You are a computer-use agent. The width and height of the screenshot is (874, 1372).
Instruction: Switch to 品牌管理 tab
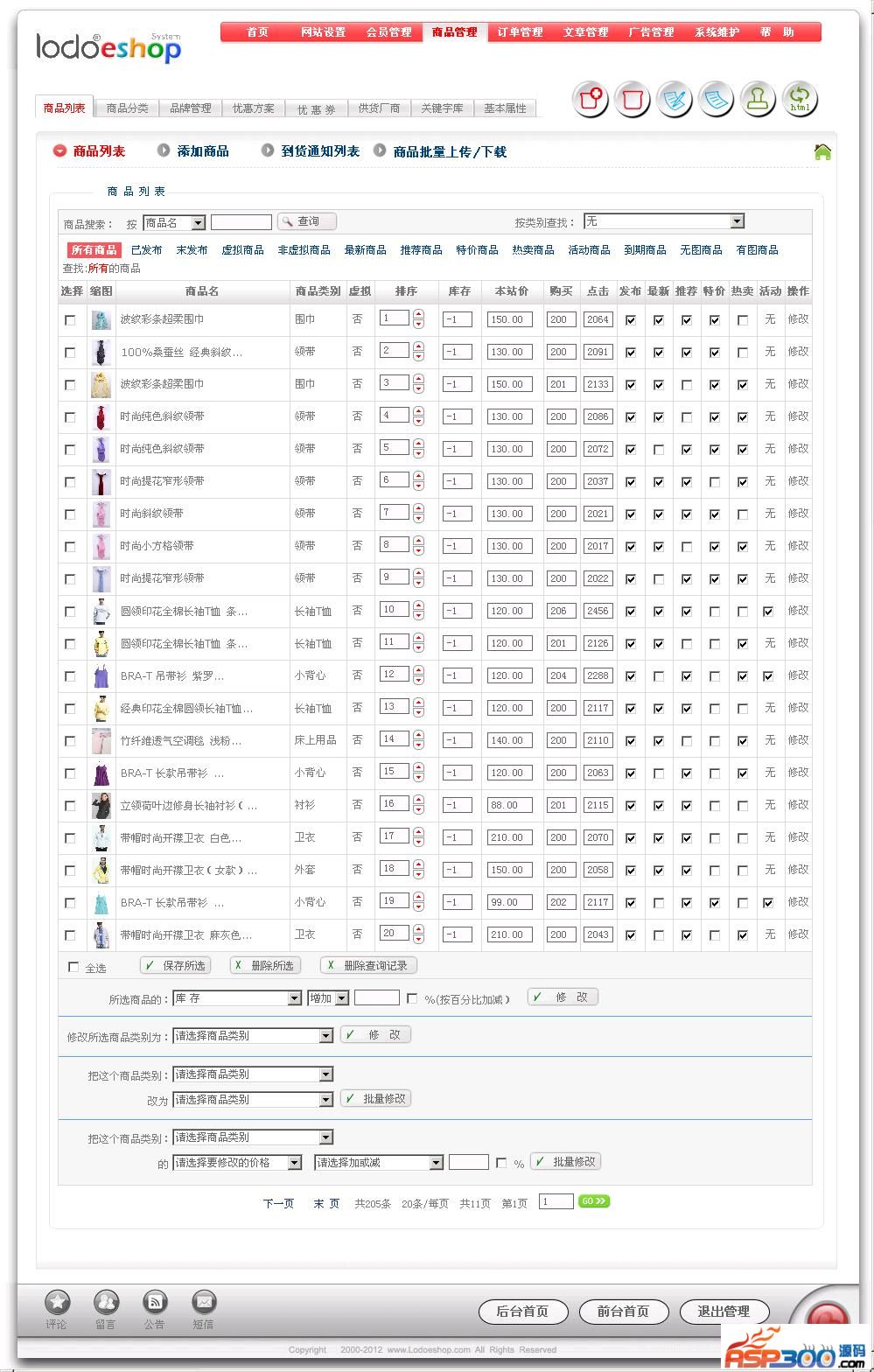click(x=190, y=108)
